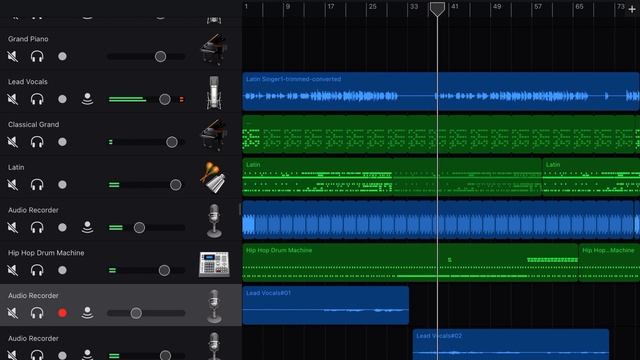Click the Grand Piano volume slider knob
This screenshot has width=640, height=360.
click(x=160, y=56)
